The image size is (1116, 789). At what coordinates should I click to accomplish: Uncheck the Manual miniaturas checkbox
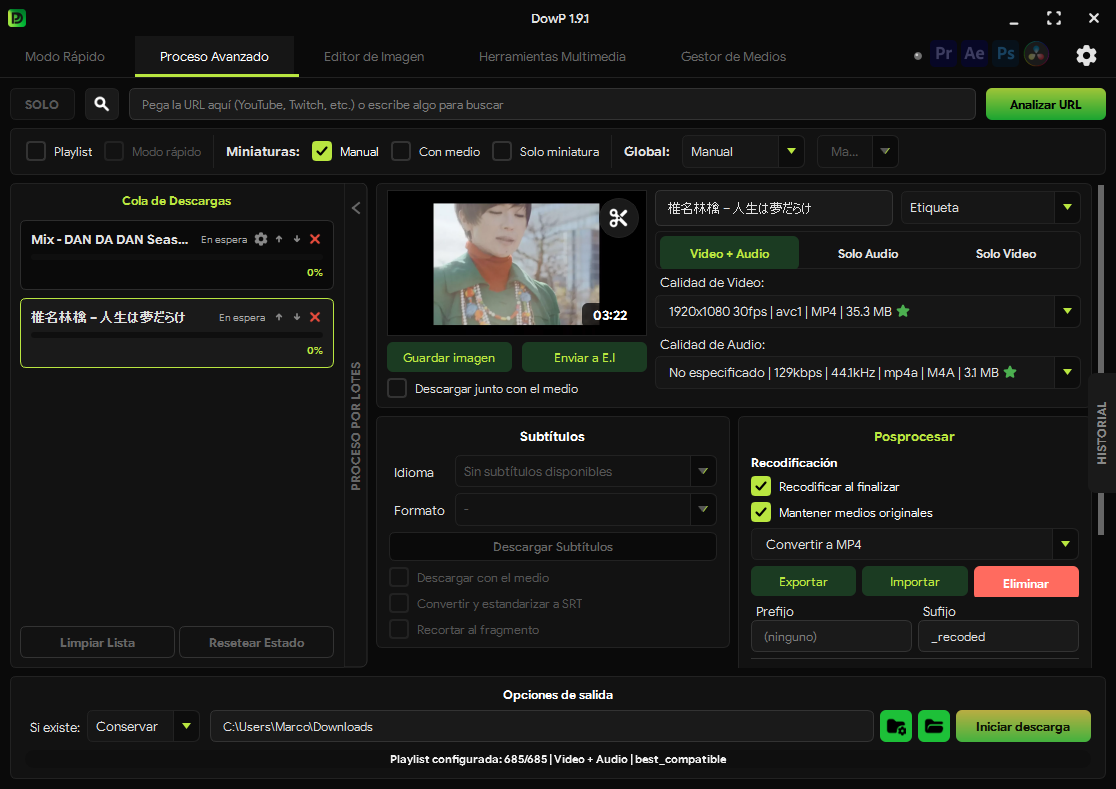point(322,152)
